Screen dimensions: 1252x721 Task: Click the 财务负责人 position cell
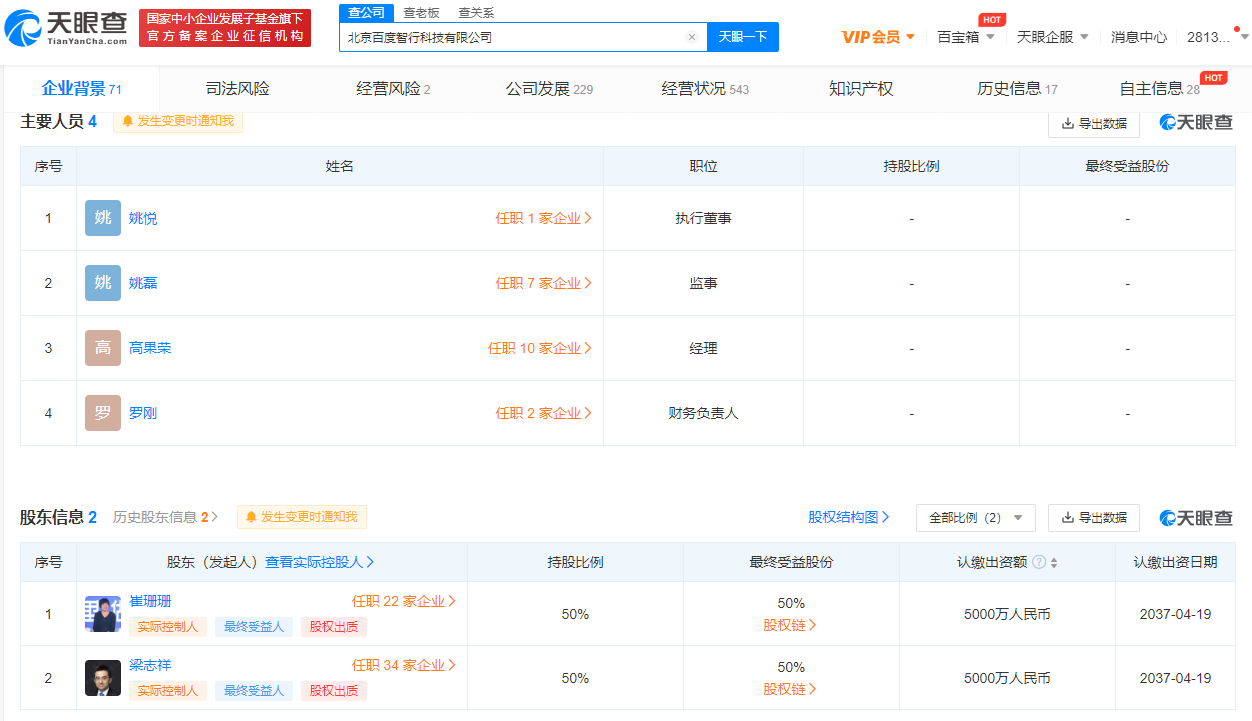tap(703, 413)
